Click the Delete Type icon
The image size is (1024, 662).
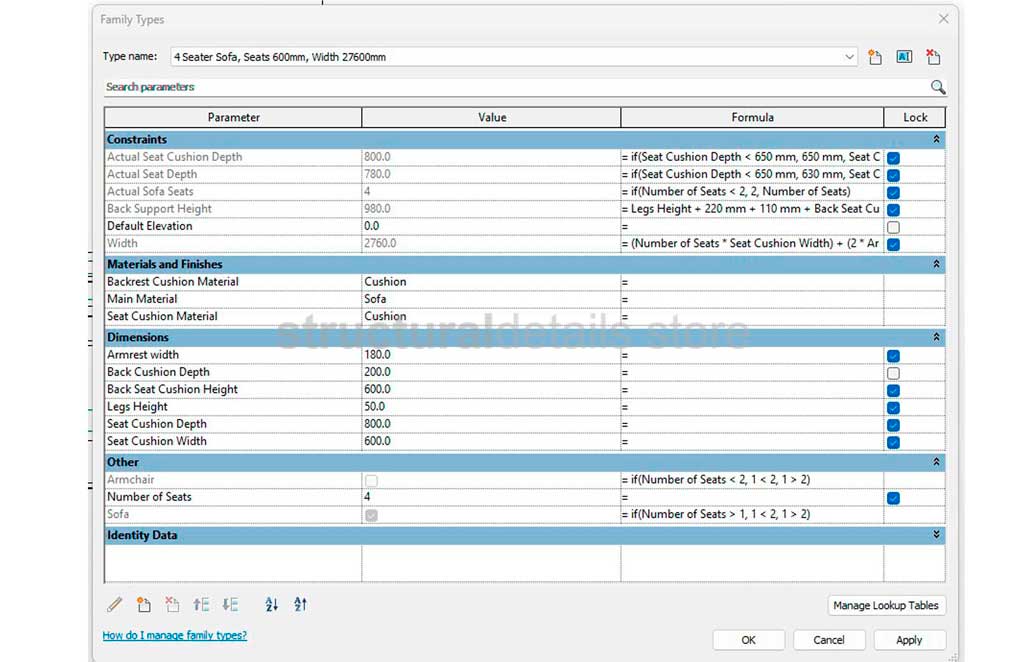(x=933, y=57)
